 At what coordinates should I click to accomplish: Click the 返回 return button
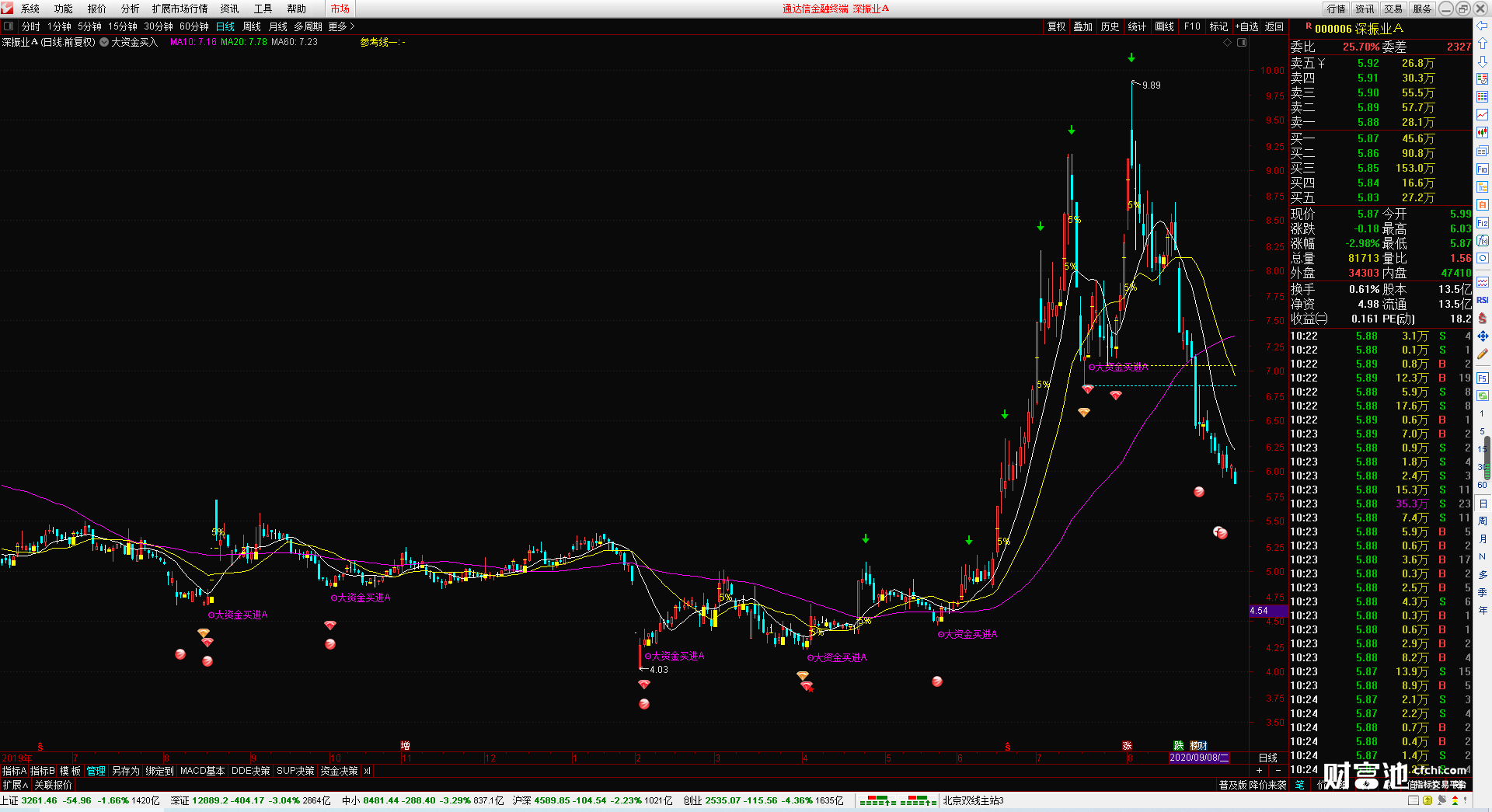[x=1274, y=26]
